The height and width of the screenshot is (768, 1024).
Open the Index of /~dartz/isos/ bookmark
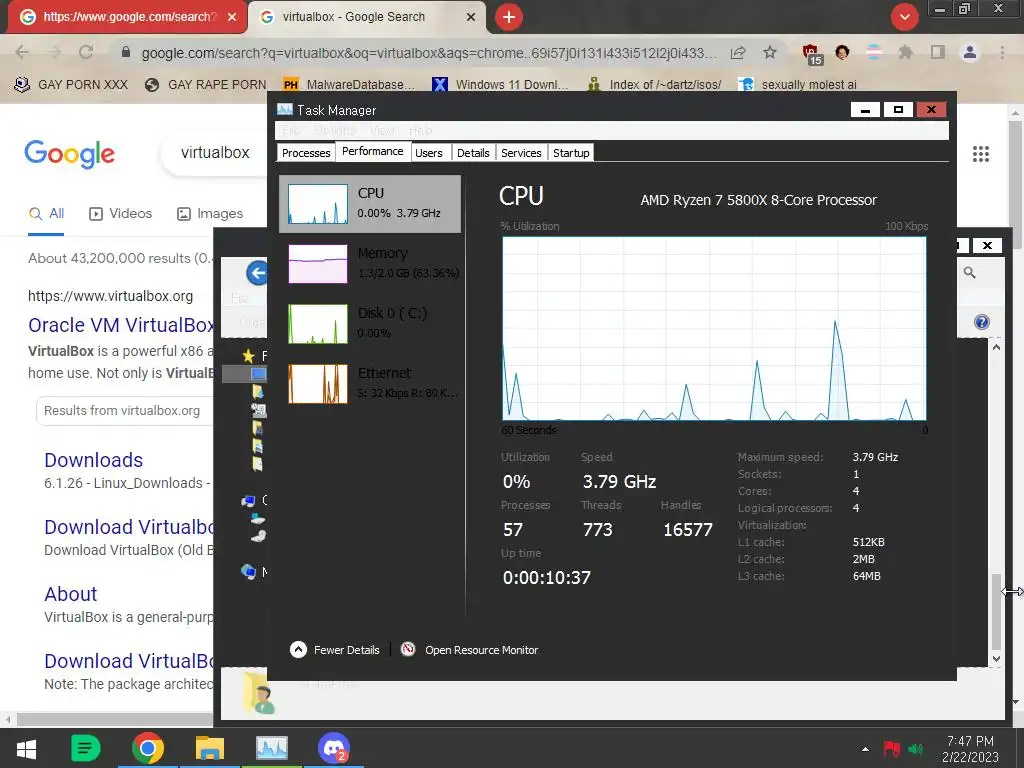pyautogui.click(x=654, y=84)
